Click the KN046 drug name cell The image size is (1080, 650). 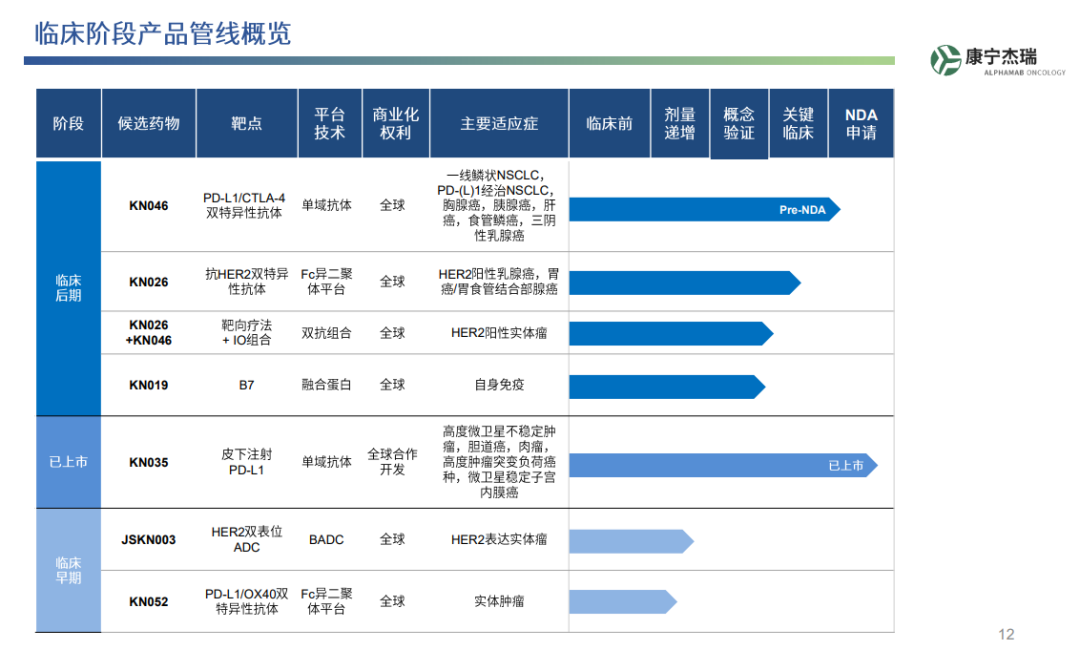tap(149, 206)
